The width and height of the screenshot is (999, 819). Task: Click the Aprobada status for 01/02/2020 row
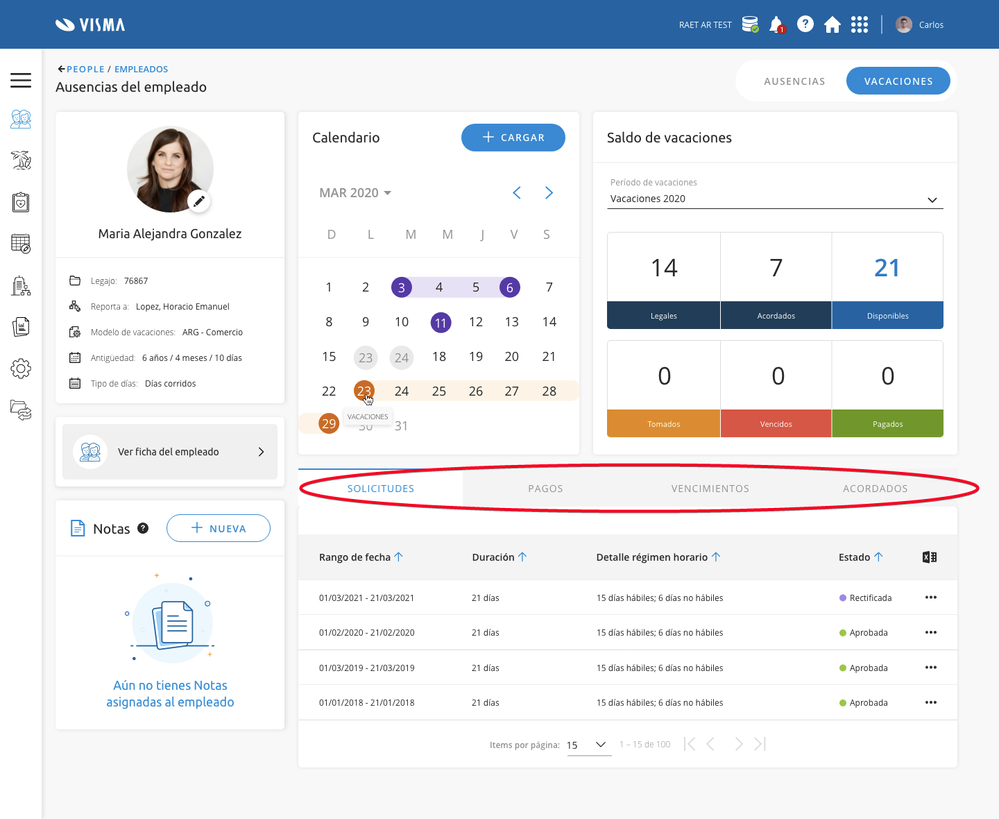[863, 633]
